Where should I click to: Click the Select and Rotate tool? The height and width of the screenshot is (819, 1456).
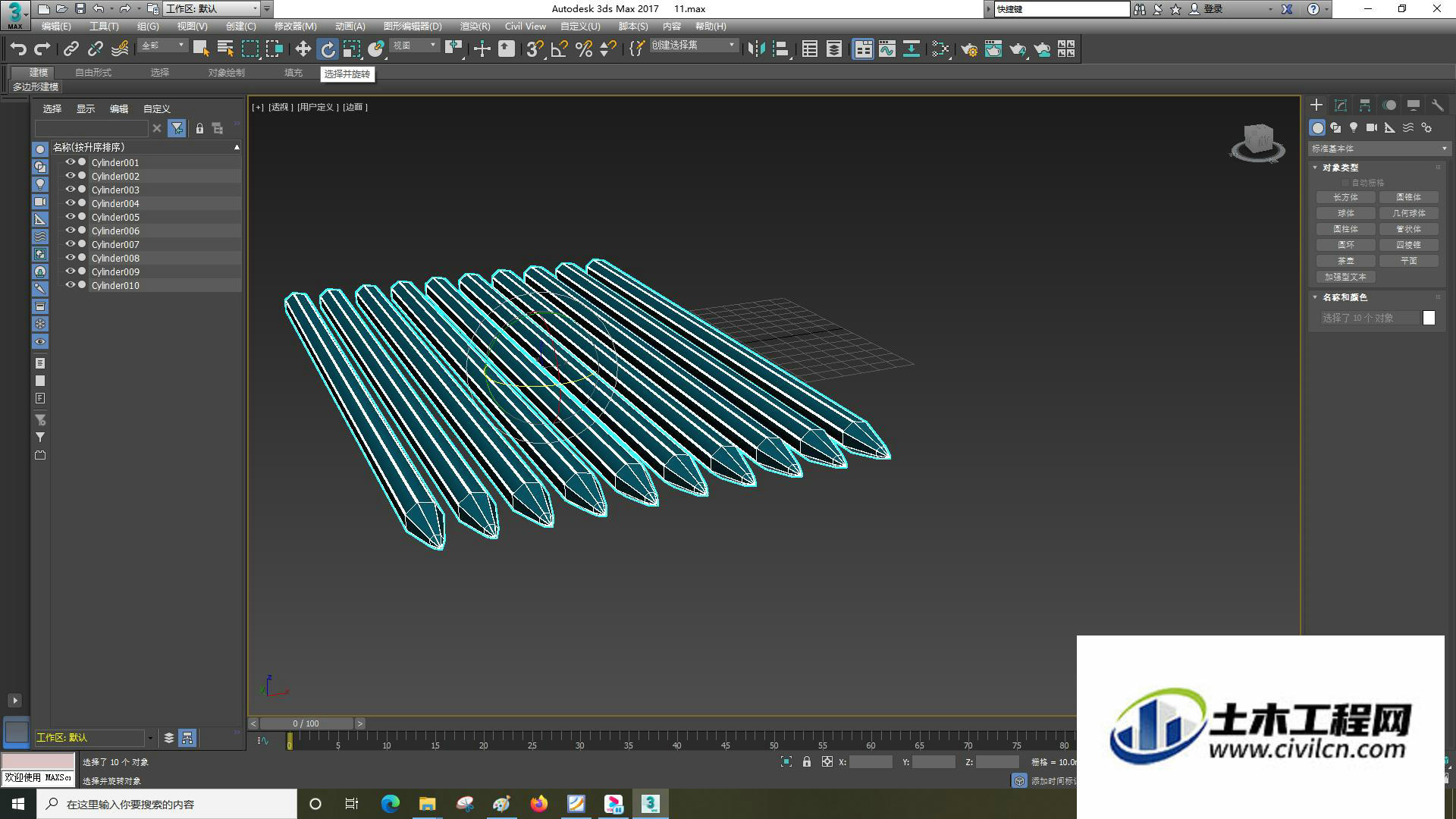point(327,49)
